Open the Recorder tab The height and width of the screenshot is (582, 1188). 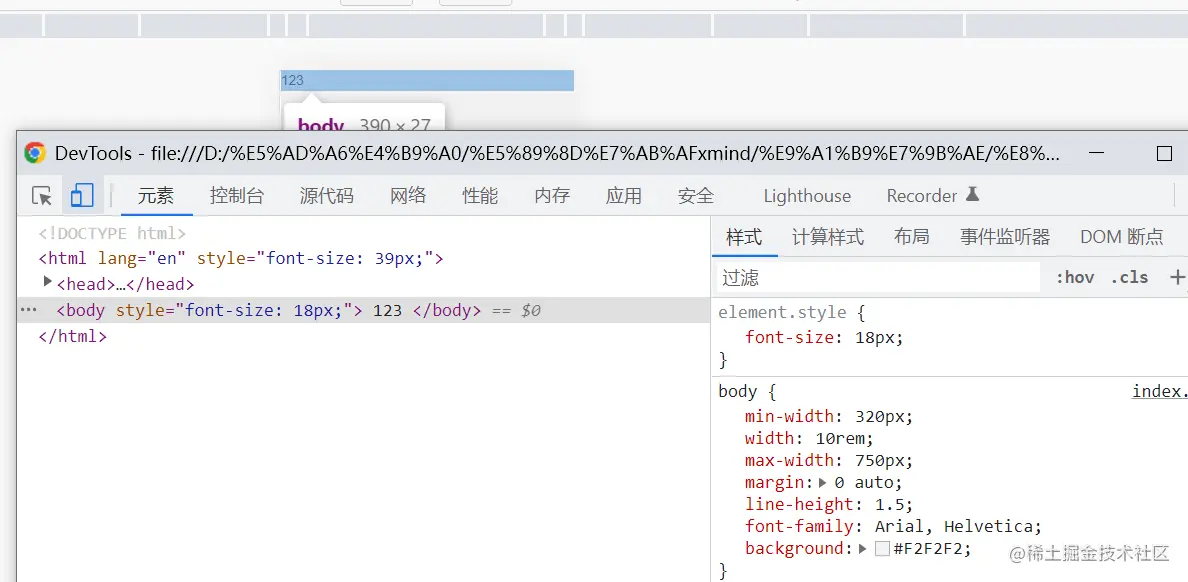(921, 196)
